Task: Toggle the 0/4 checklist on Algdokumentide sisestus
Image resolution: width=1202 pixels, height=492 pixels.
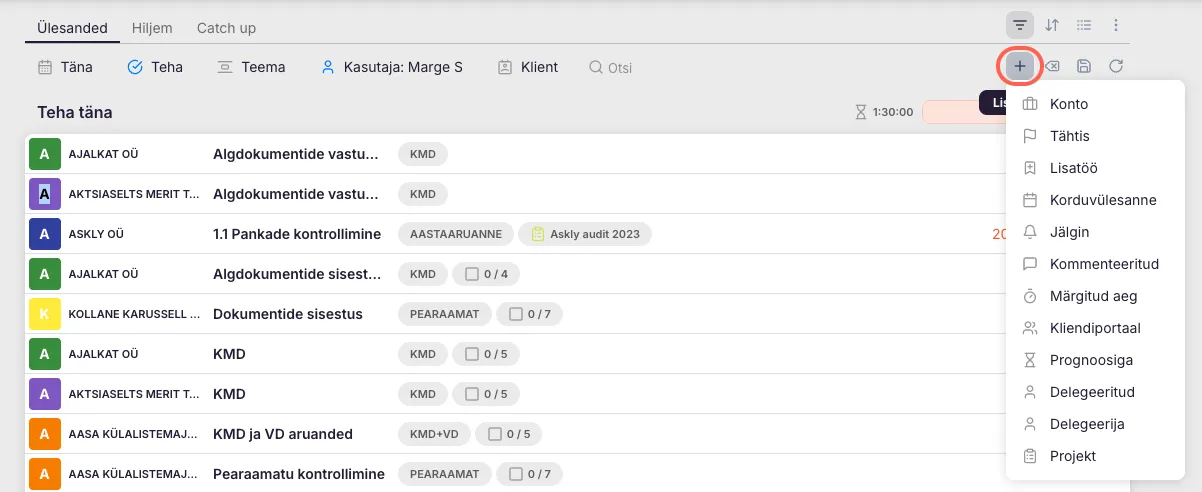Action: click(486, 274)
